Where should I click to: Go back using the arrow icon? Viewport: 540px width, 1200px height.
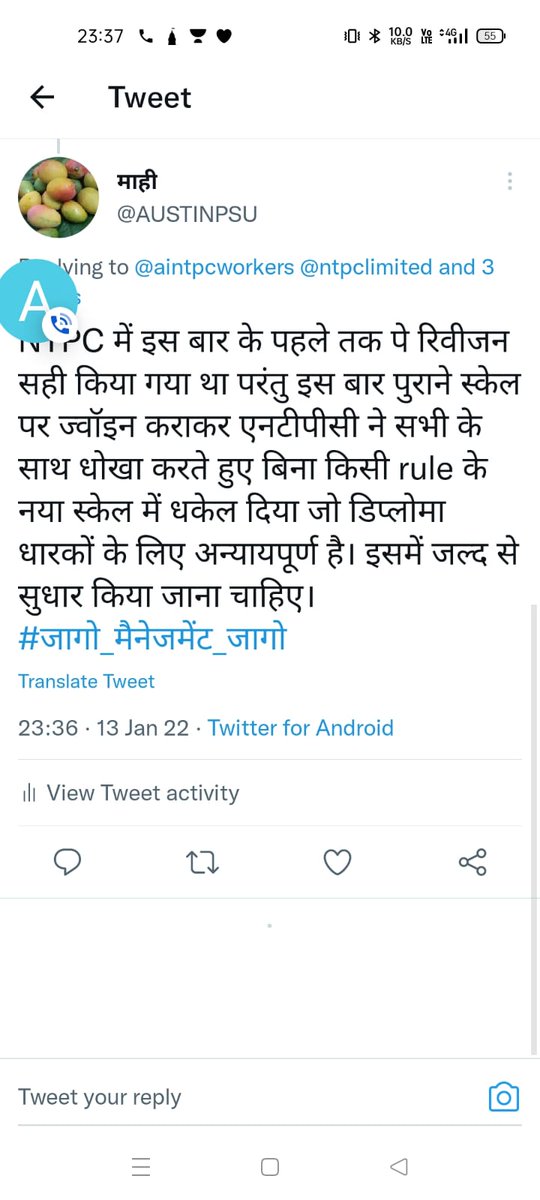(42, 97)
